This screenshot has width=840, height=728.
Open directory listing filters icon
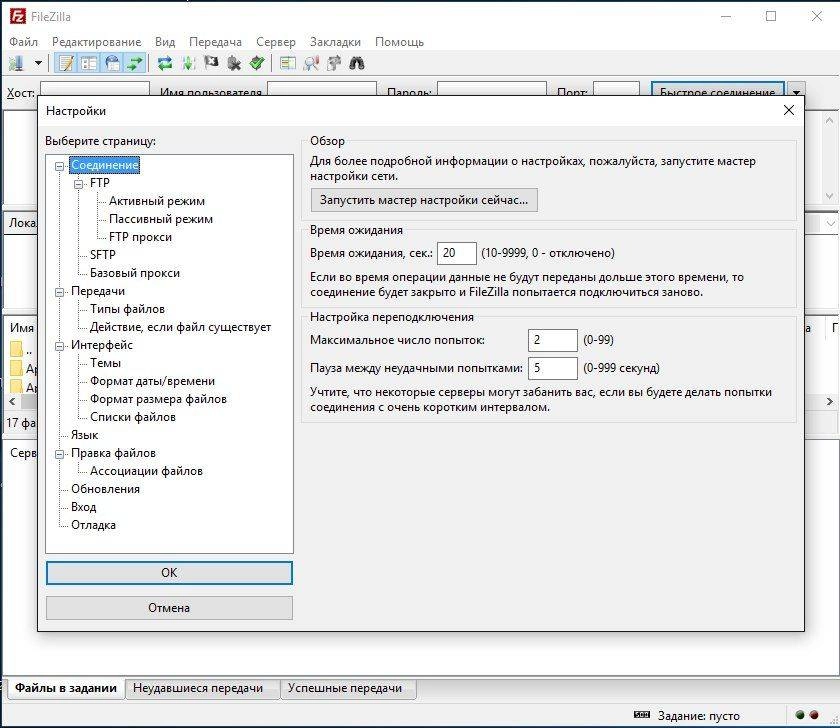coord(288,63)
